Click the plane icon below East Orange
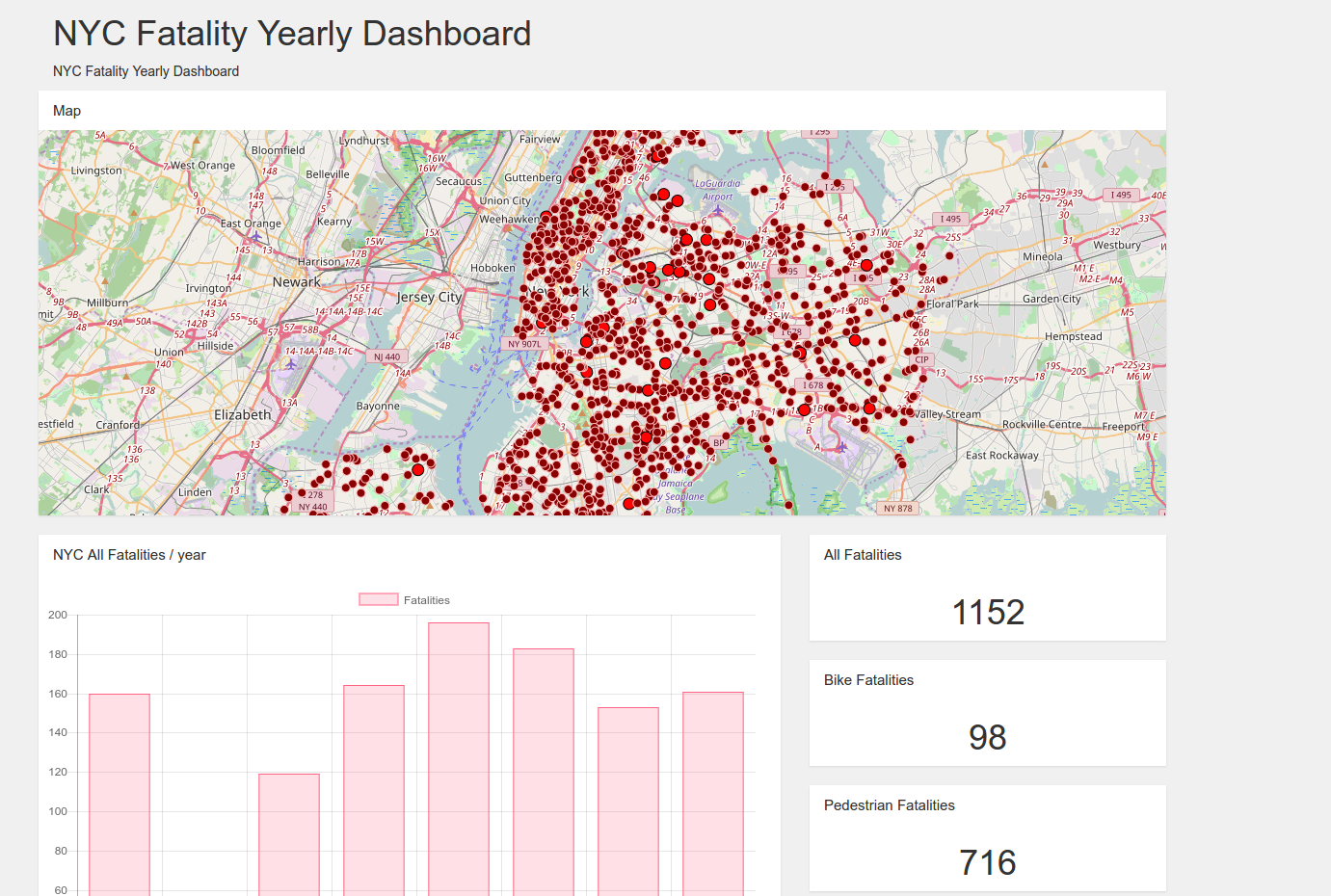 point(256,236)
